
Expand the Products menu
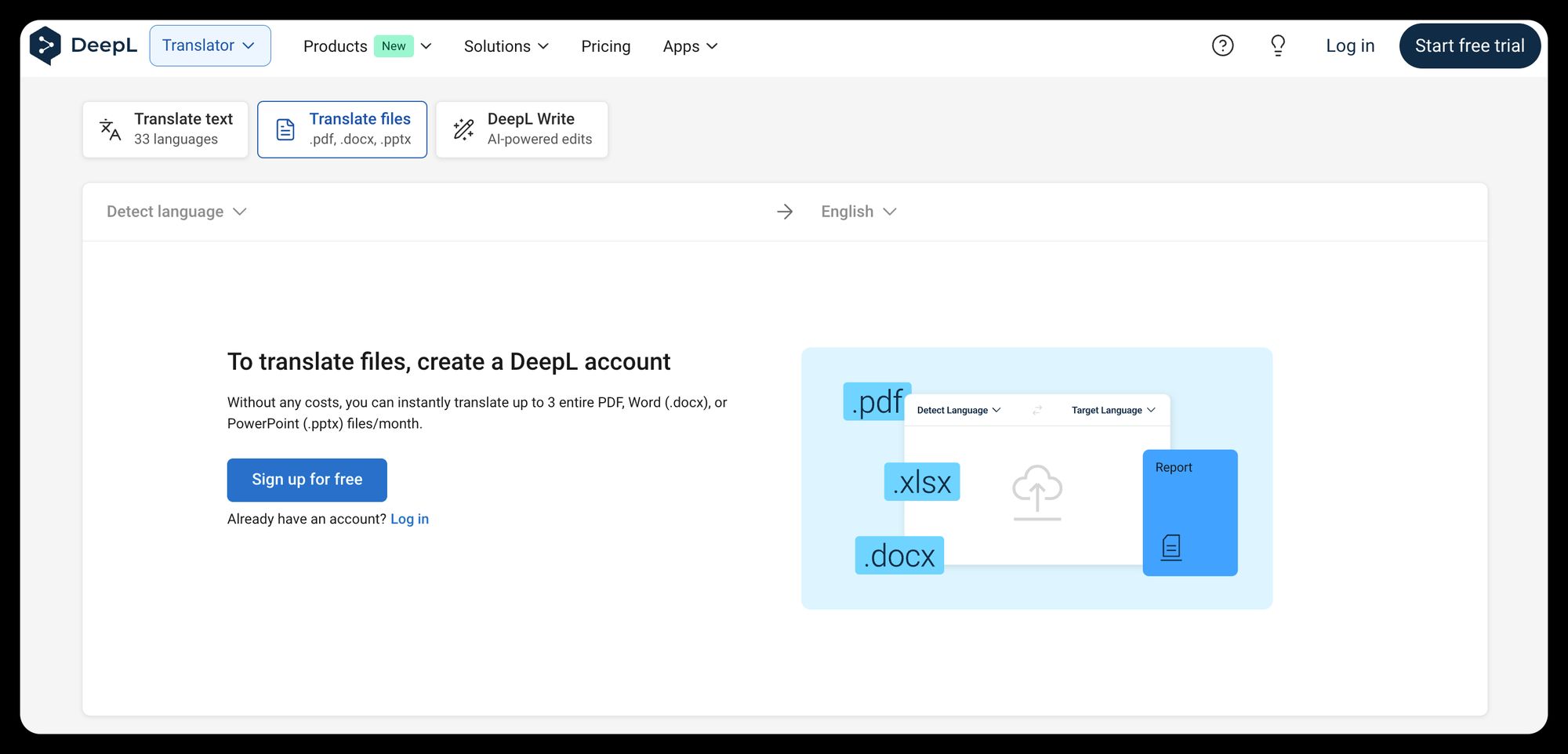point(367,46)
